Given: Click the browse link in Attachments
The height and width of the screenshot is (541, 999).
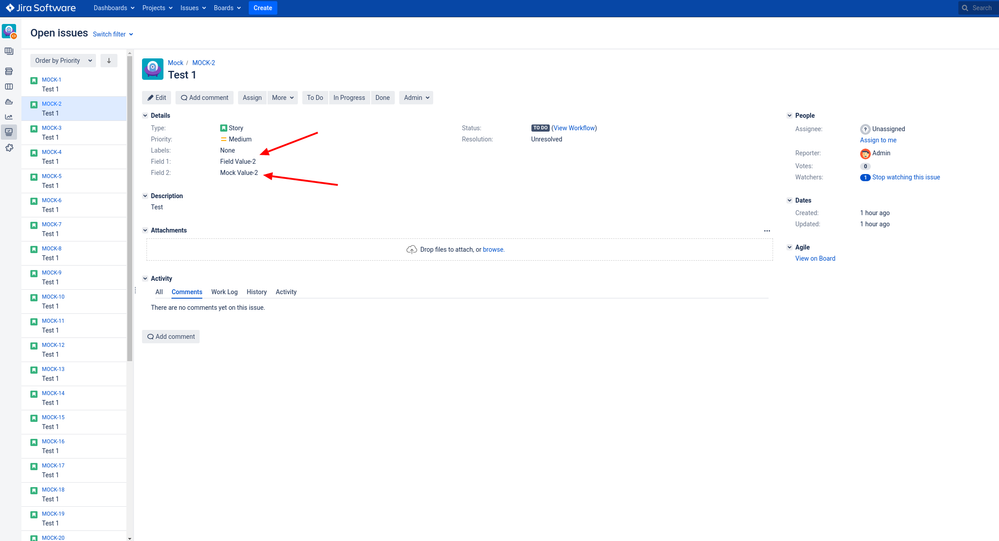Looking at the screenshot, I should click(x=493, y=250).
